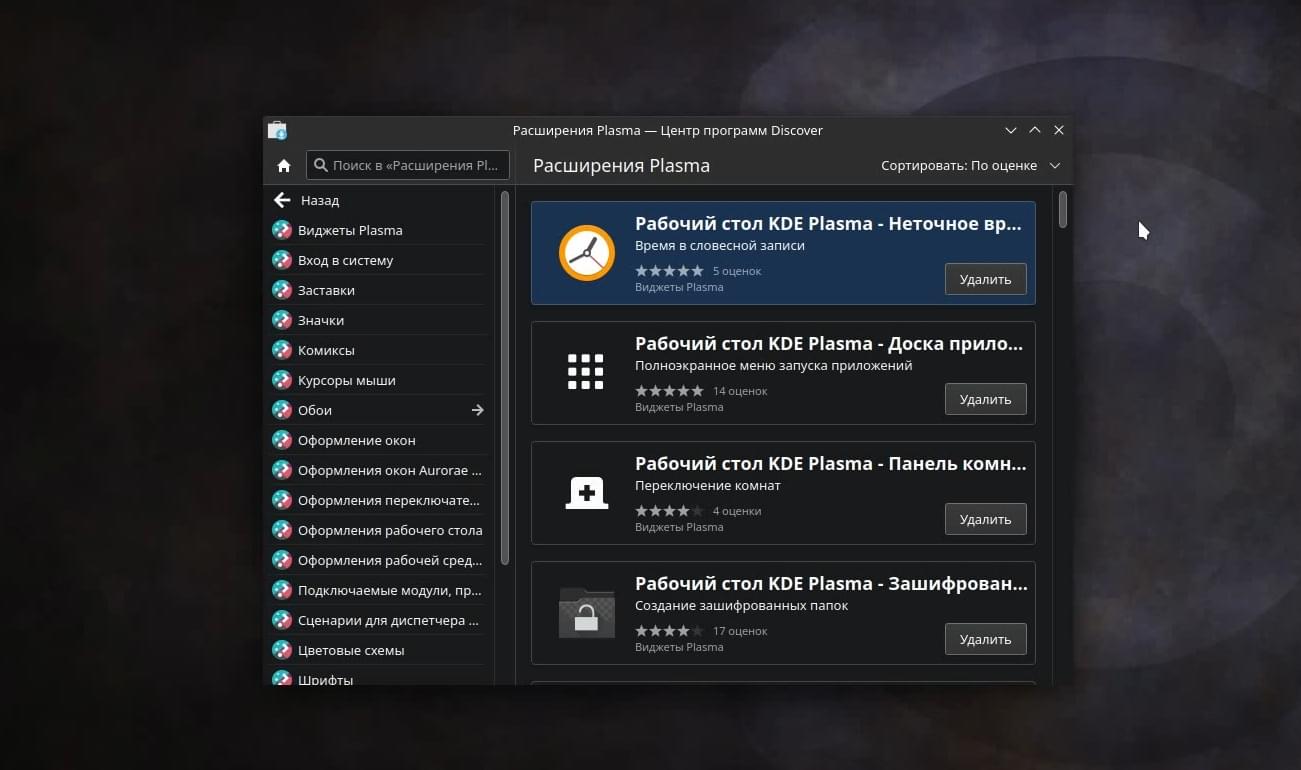1301x770 pixels.
Task: Click the icon beside Виджеты Plasma
Action: click(282, 230)
